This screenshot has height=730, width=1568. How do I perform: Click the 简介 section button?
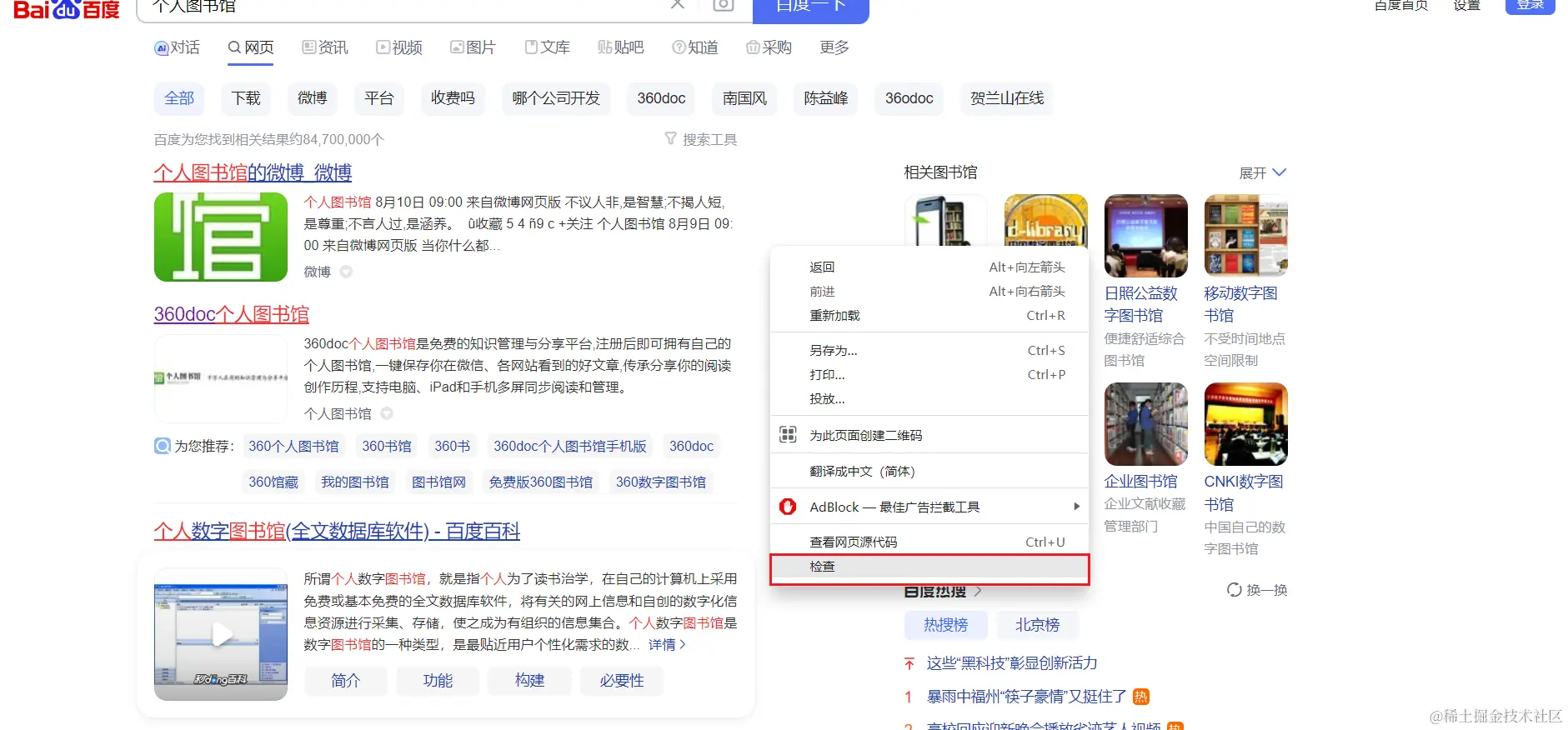(x=346, y=681)
